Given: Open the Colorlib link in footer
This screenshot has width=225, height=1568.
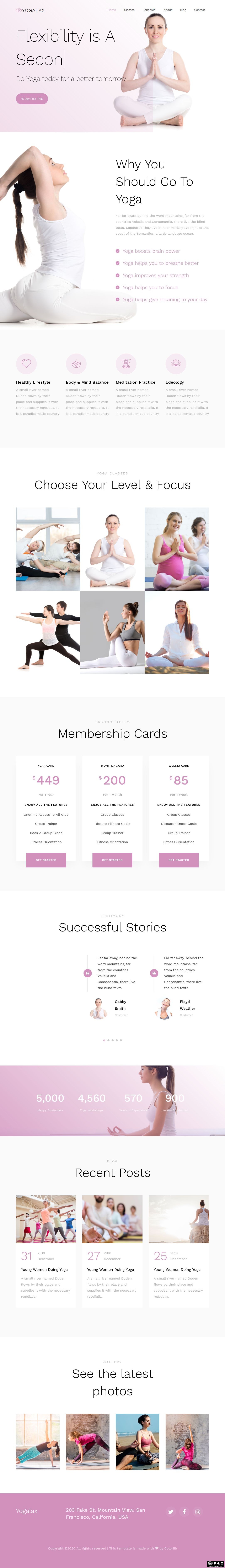Looking at the screenshot, I should pyautogui.click(x=170, y=1548).
